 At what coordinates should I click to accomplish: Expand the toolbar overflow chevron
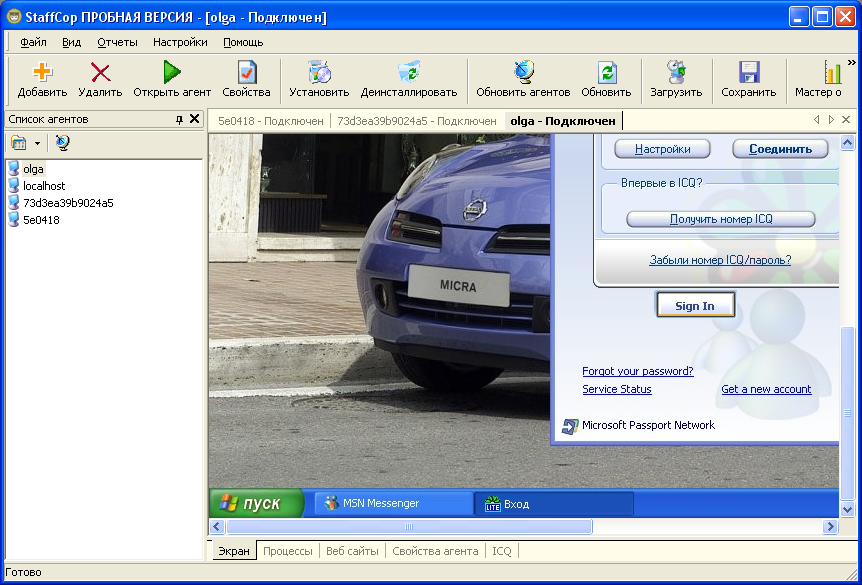coord(851,62)
